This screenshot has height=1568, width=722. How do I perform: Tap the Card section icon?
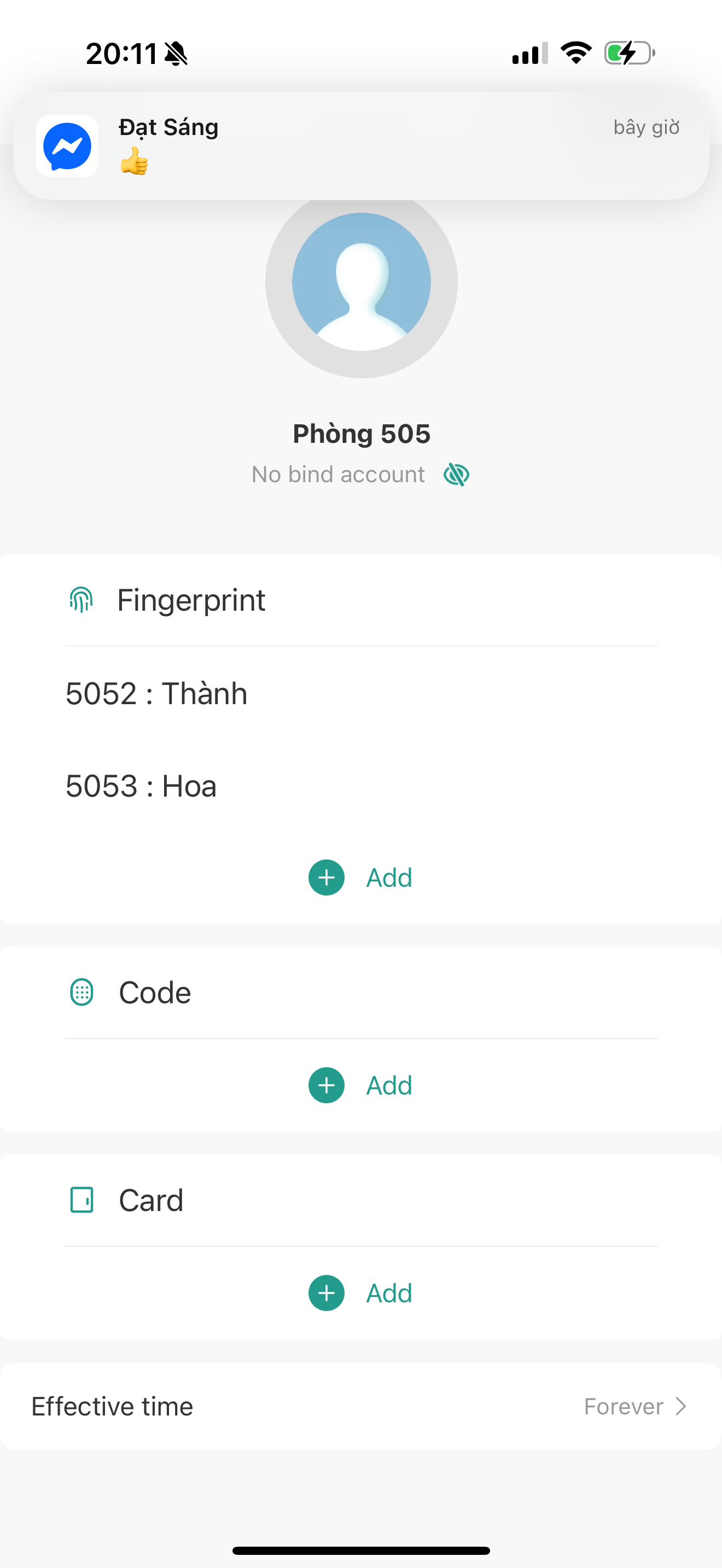[81, 1201]
